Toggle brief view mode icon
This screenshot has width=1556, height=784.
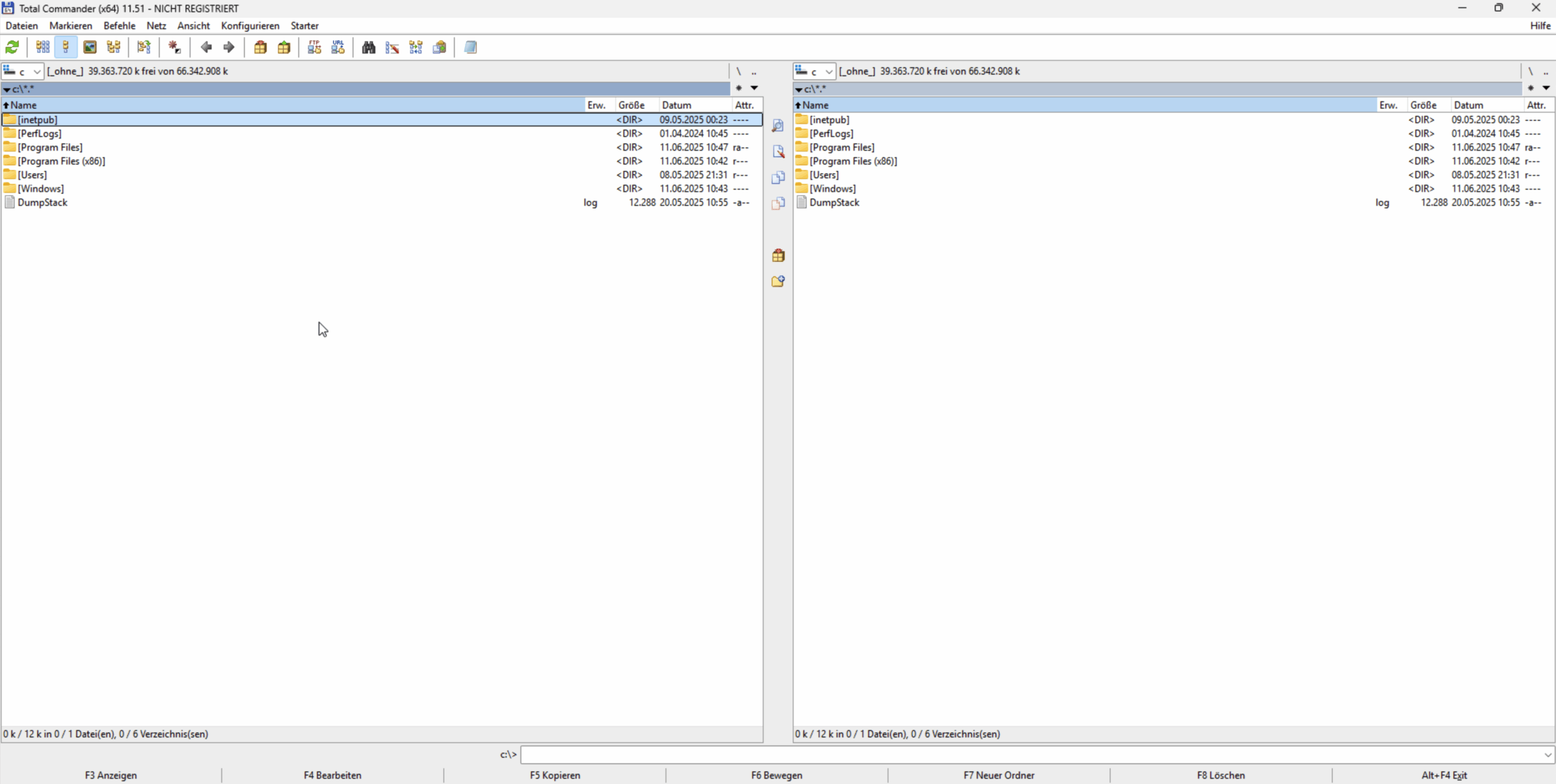pyautogui.click(x=43, y=47)
